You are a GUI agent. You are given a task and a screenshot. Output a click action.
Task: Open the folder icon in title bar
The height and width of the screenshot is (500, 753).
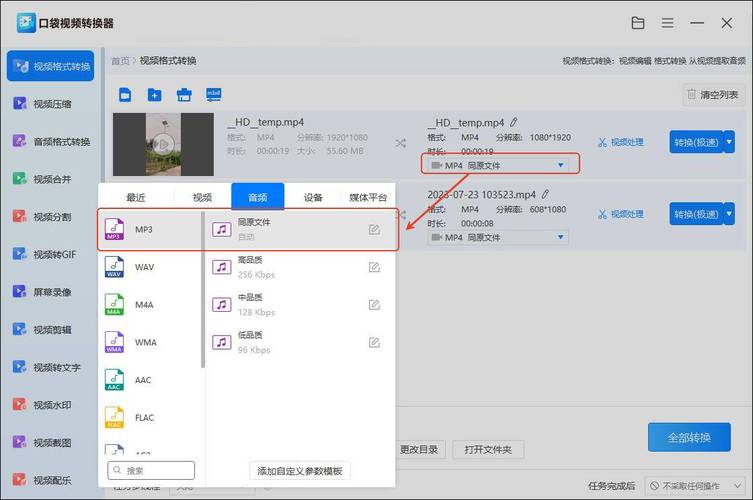click(638, 23)
